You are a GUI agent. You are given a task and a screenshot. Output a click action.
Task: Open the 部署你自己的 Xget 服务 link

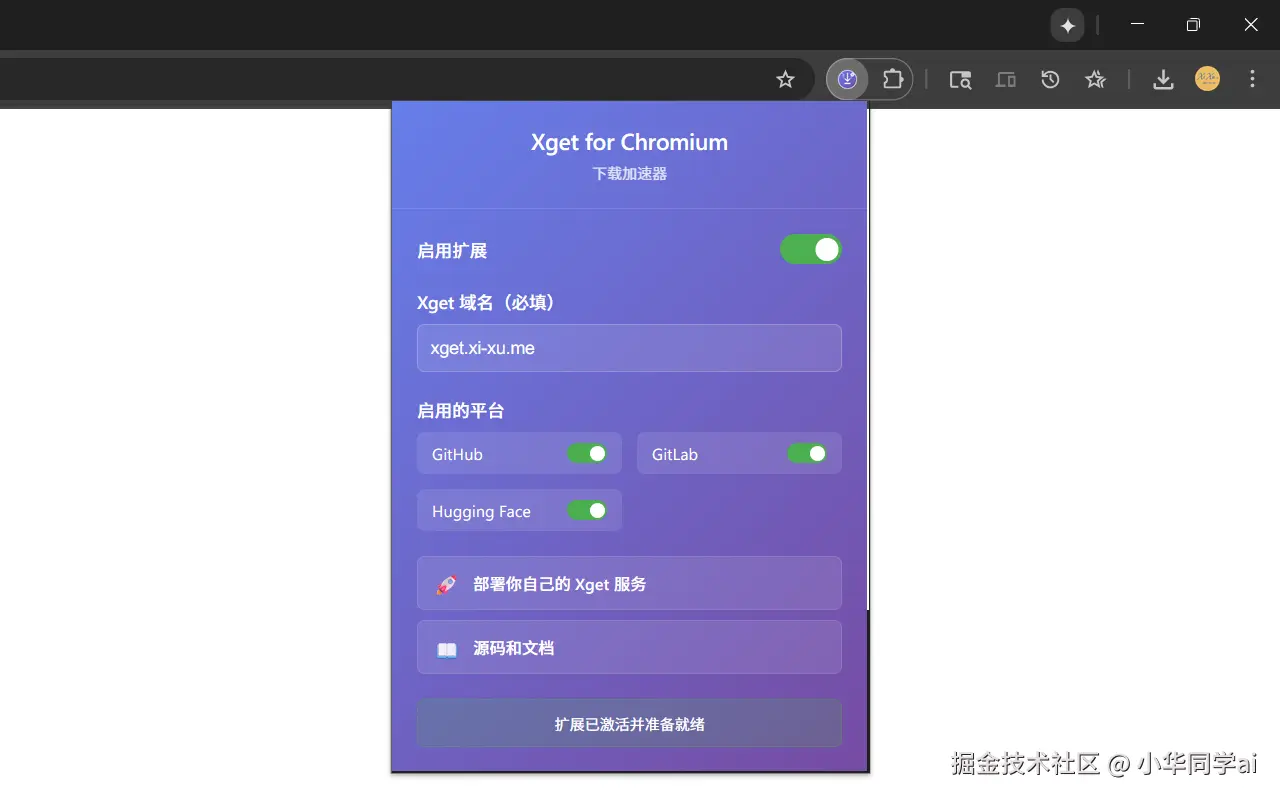[629, 583]
